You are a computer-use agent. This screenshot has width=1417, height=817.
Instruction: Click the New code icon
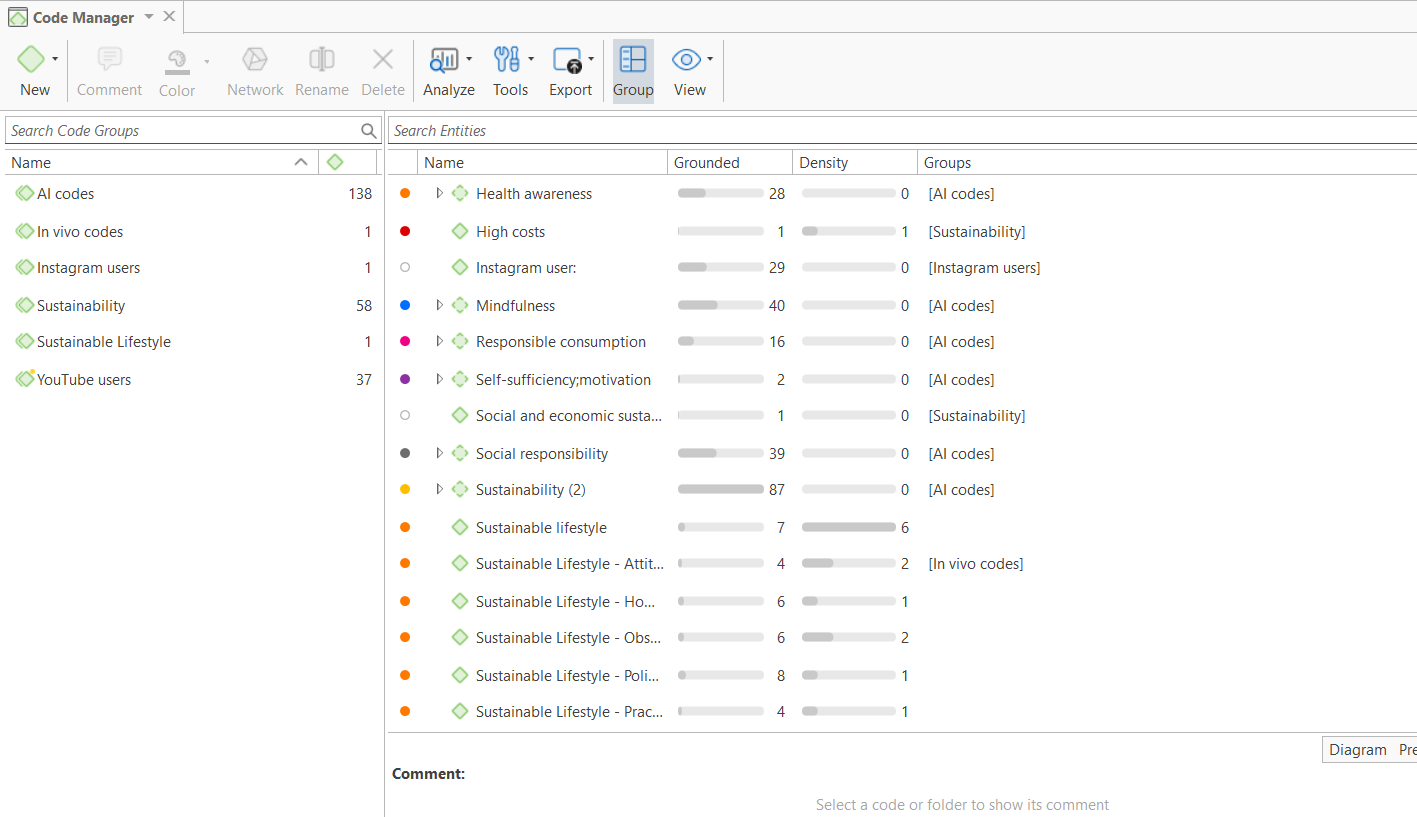[31, 60]
